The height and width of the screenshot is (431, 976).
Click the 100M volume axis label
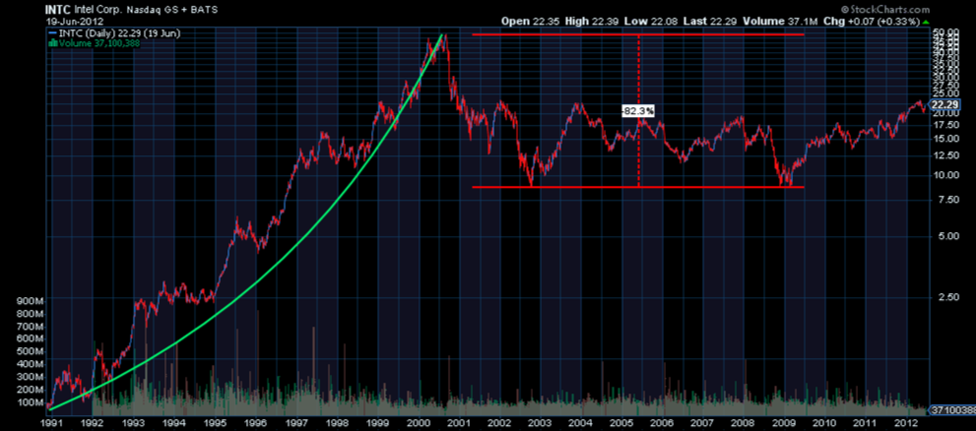pyautogui.click(x=30, y=403)
